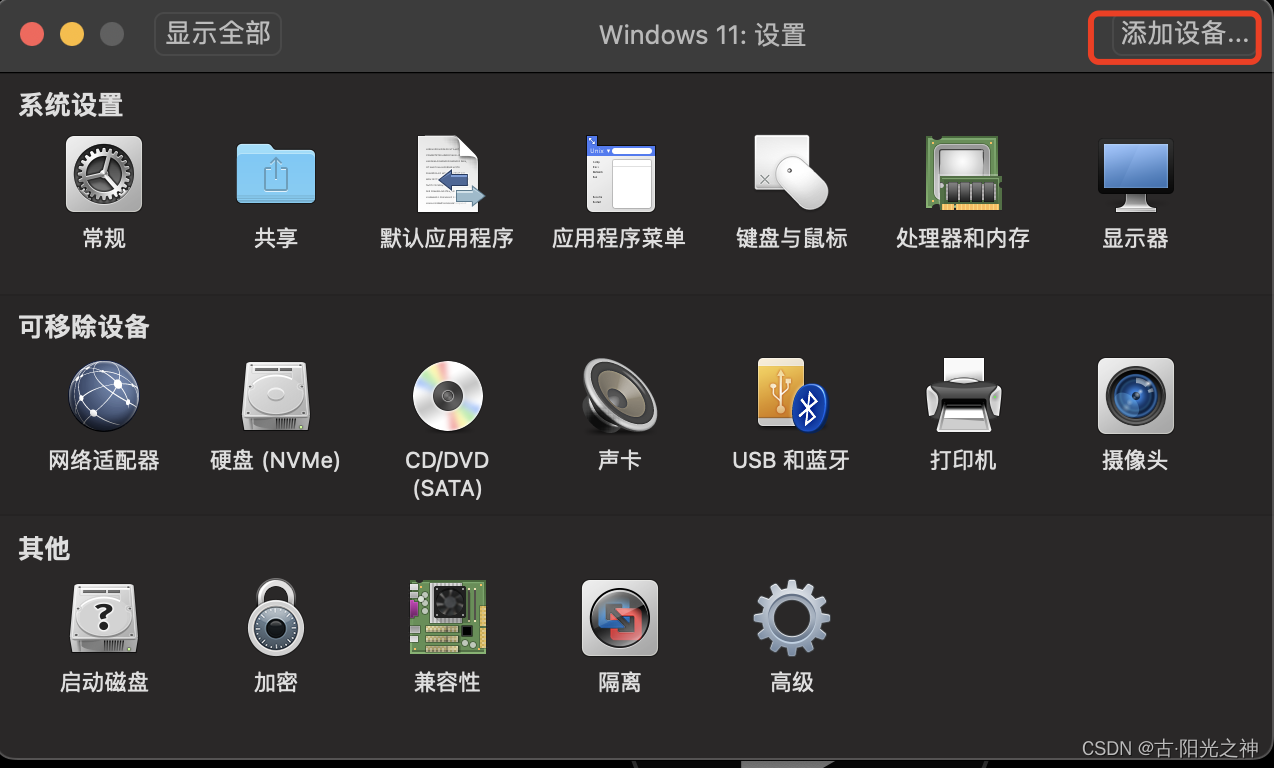Open the CD/DVD (SATA) disc icon
1274x768 pixels.
447,396
